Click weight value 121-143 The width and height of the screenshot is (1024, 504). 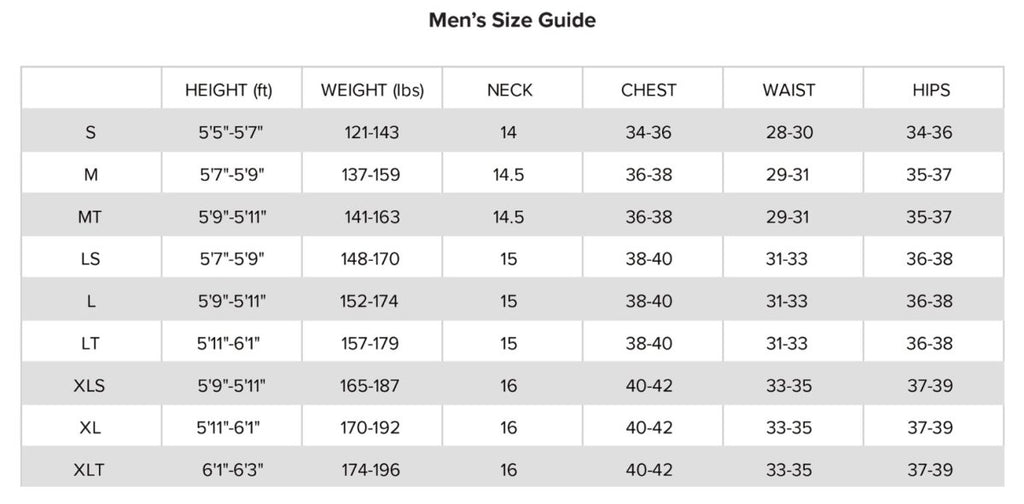(372, 133)
